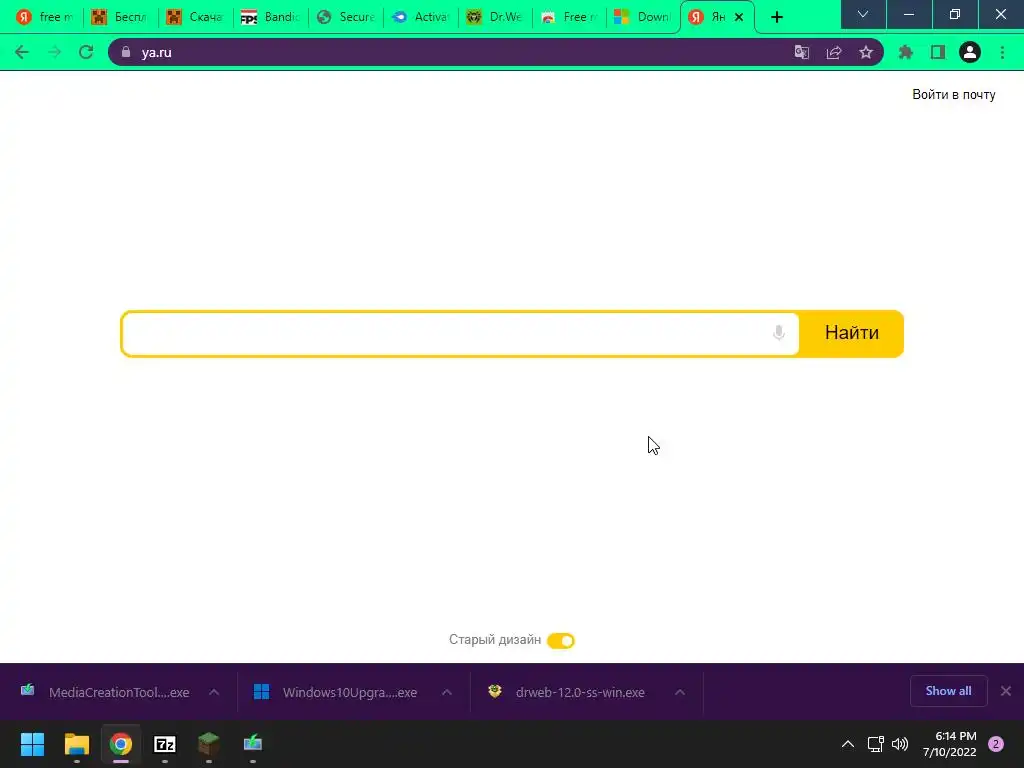This screenshot has height=768, width=1024.
Task: Click the Chrome taskbar icon
Action: click(x=121, y=744)
